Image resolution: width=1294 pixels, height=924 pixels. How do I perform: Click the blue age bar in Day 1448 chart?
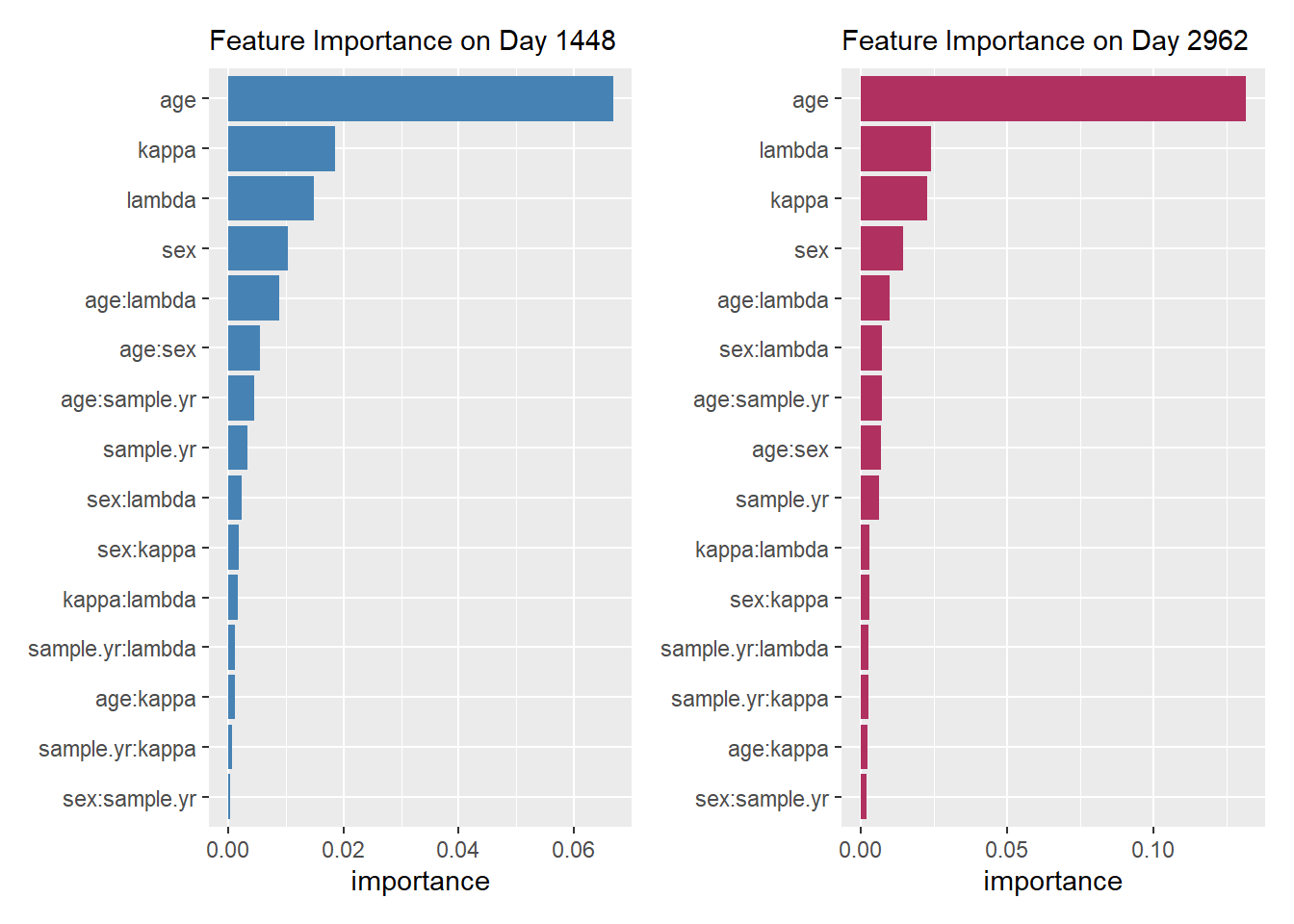pos(420,99)
